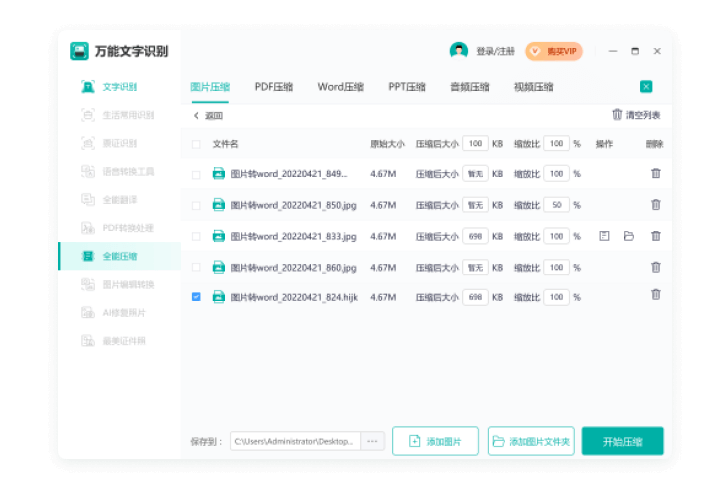Delete 图片转word_20220421_833.jpg with trash icon
706x496 pixels.
656,236
